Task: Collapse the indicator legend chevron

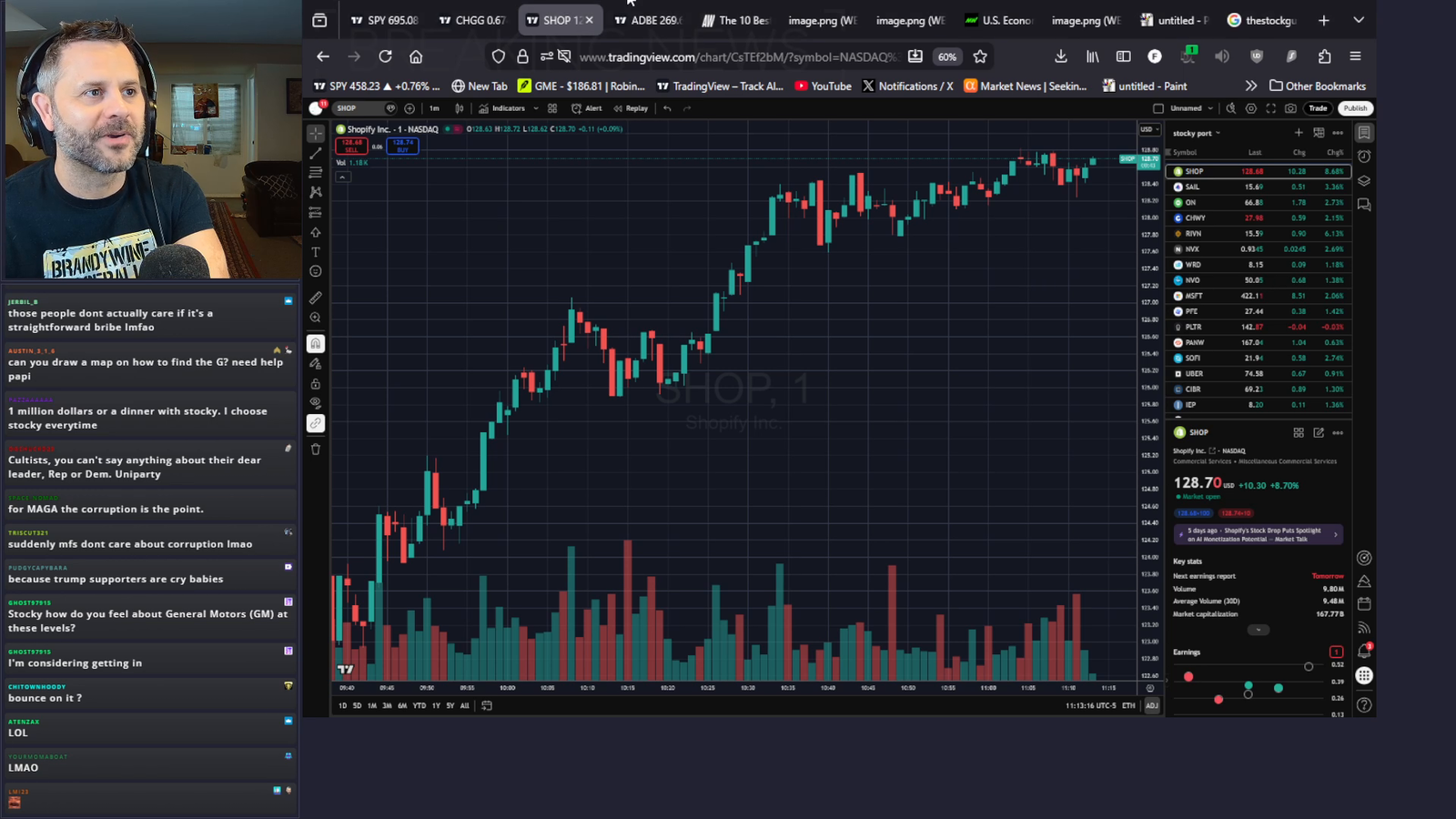Action: 342,177
